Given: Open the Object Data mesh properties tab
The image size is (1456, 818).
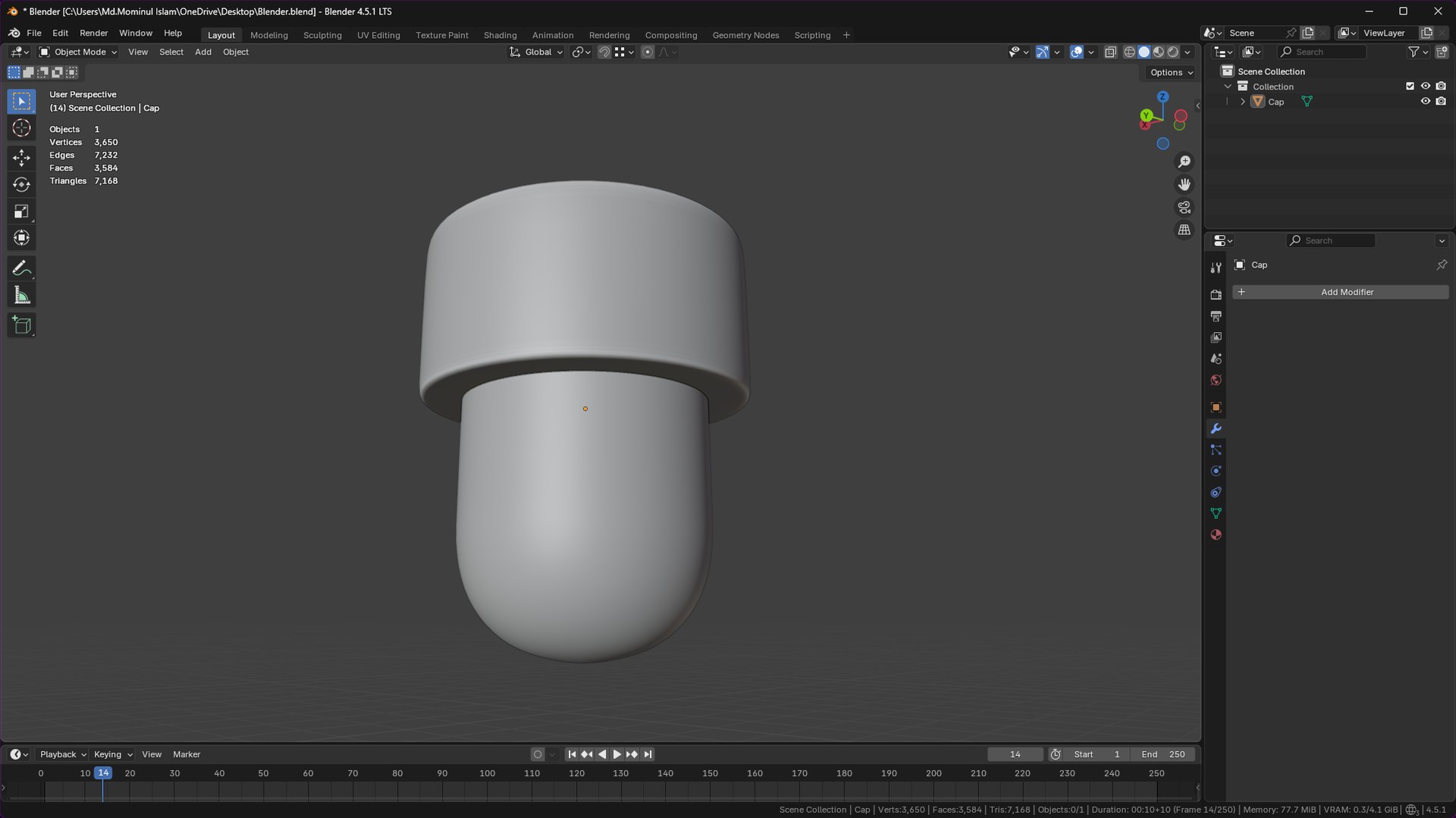Looking at the screenshot, I should pos(1216,513).
